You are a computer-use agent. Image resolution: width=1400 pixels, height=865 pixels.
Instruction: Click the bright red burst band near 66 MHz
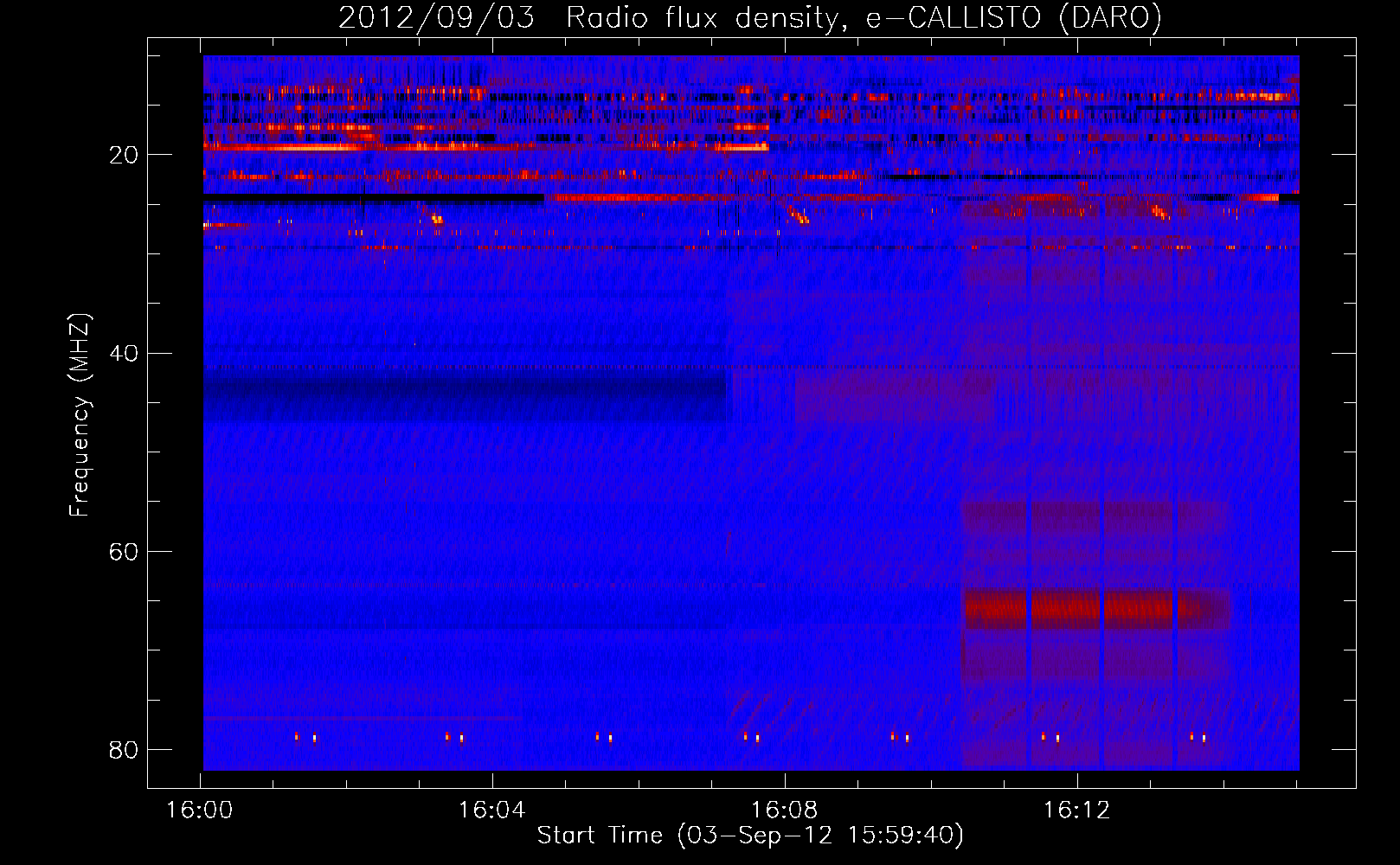click(1095, 609)
